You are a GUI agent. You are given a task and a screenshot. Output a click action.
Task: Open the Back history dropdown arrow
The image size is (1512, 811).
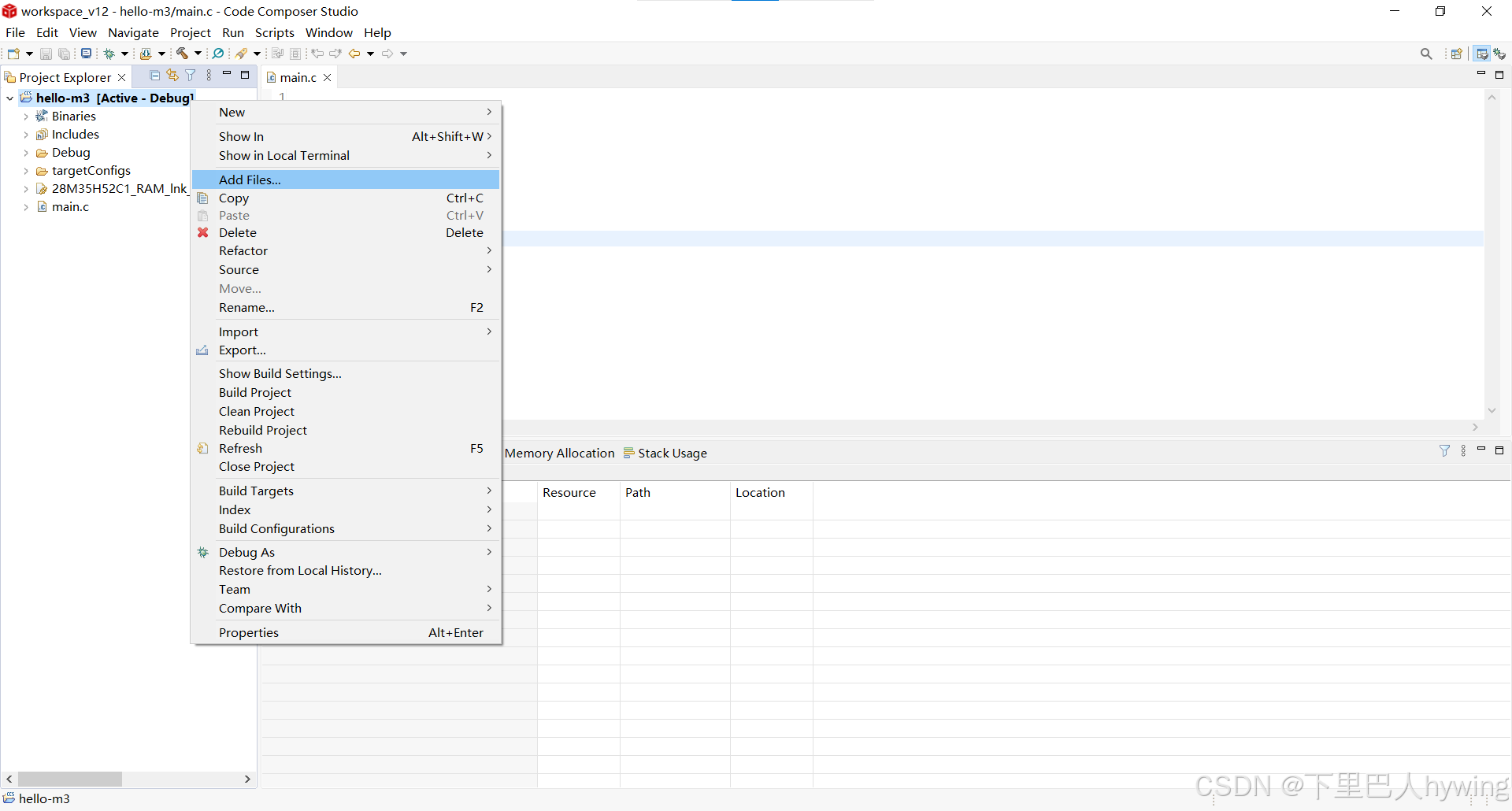click(370, 54)
